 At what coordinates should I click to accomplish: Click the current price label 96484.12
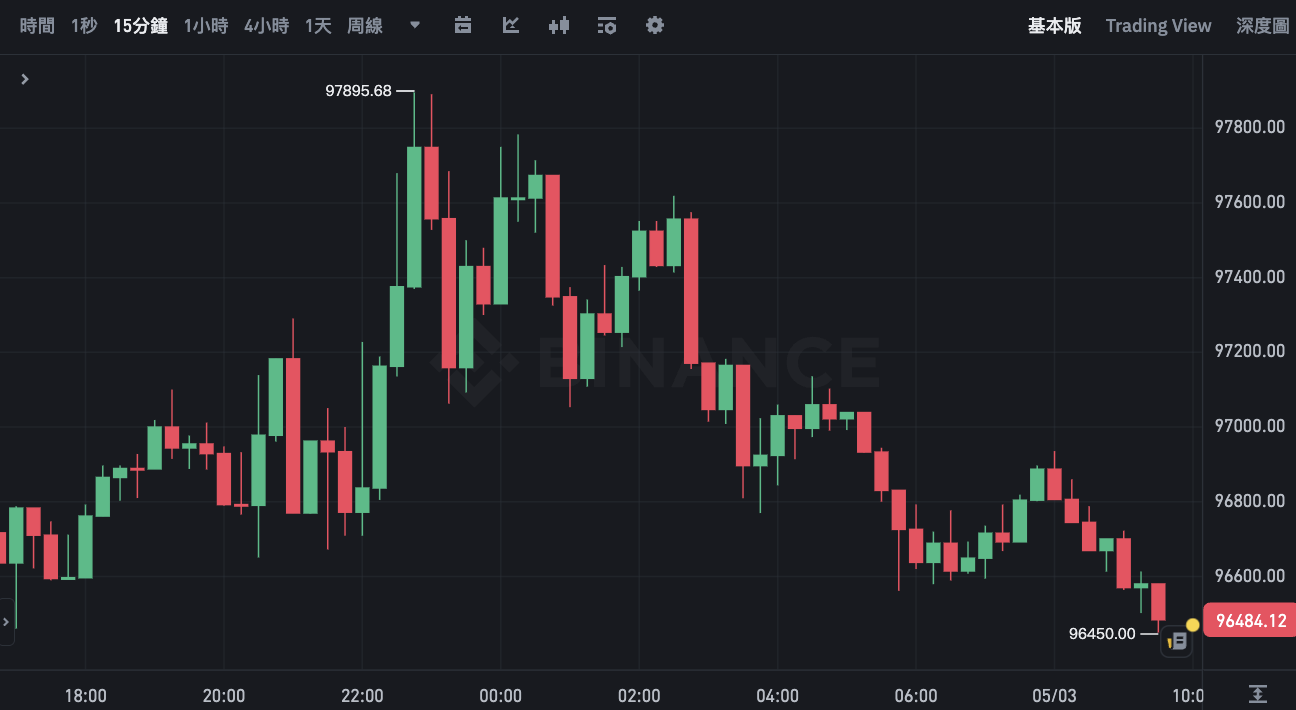tap(1250, 621)
